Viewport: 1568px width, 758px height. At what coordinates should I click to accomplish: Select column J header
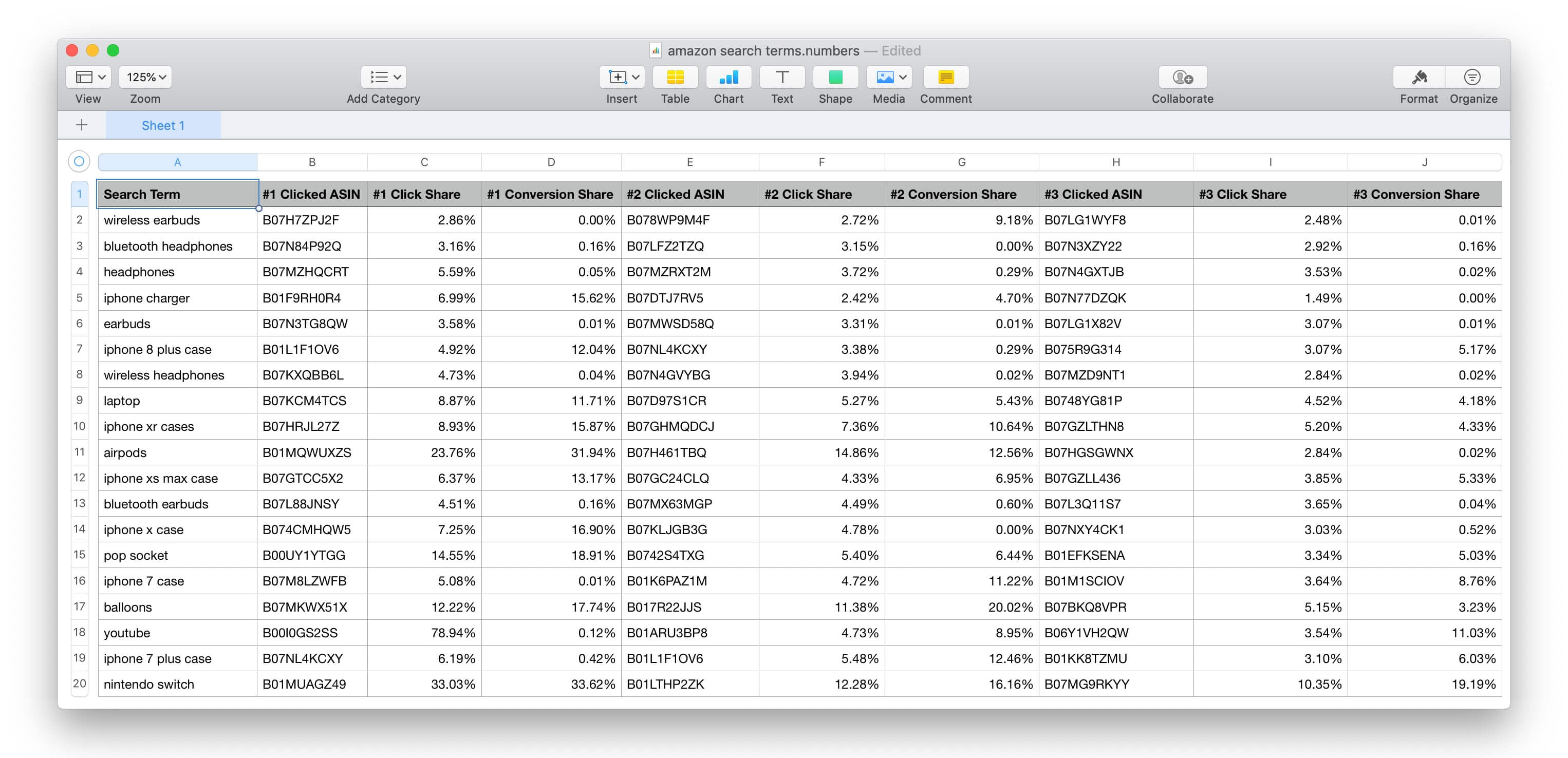tap(1424, 162)
